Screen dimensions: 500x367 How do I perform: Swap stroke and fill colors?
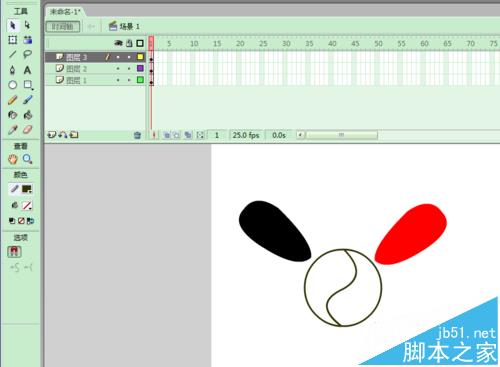30,221
